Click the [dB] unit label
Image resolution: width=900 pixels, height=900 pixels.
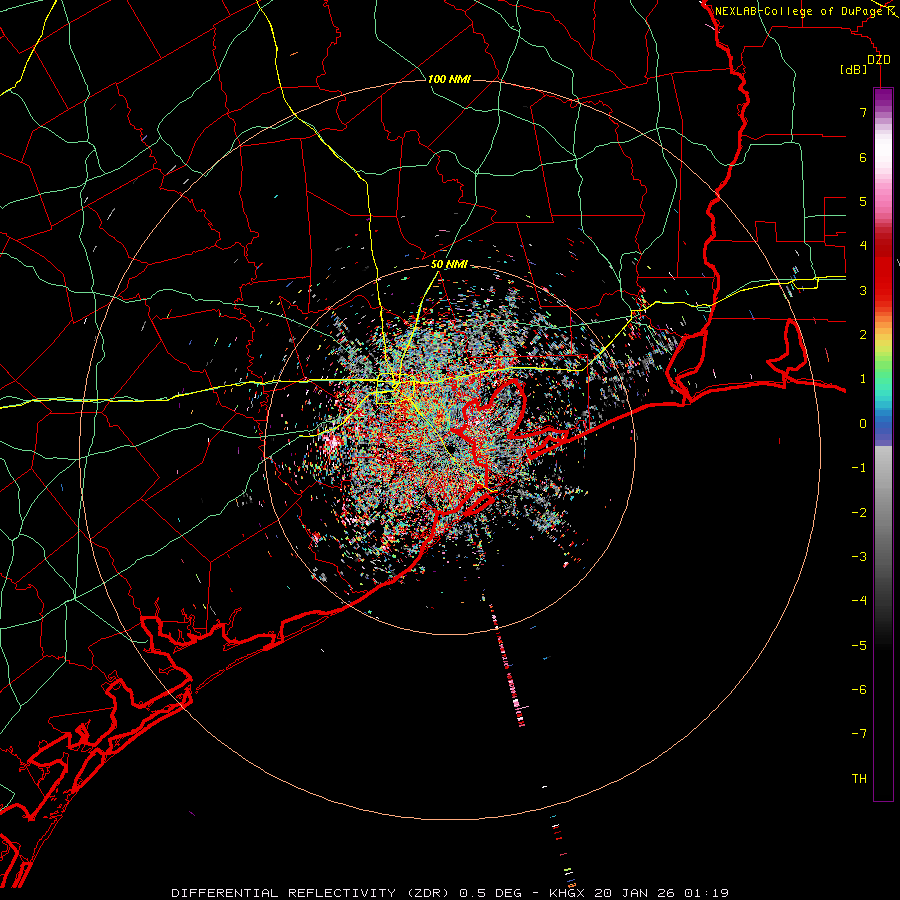pos(853,70)
